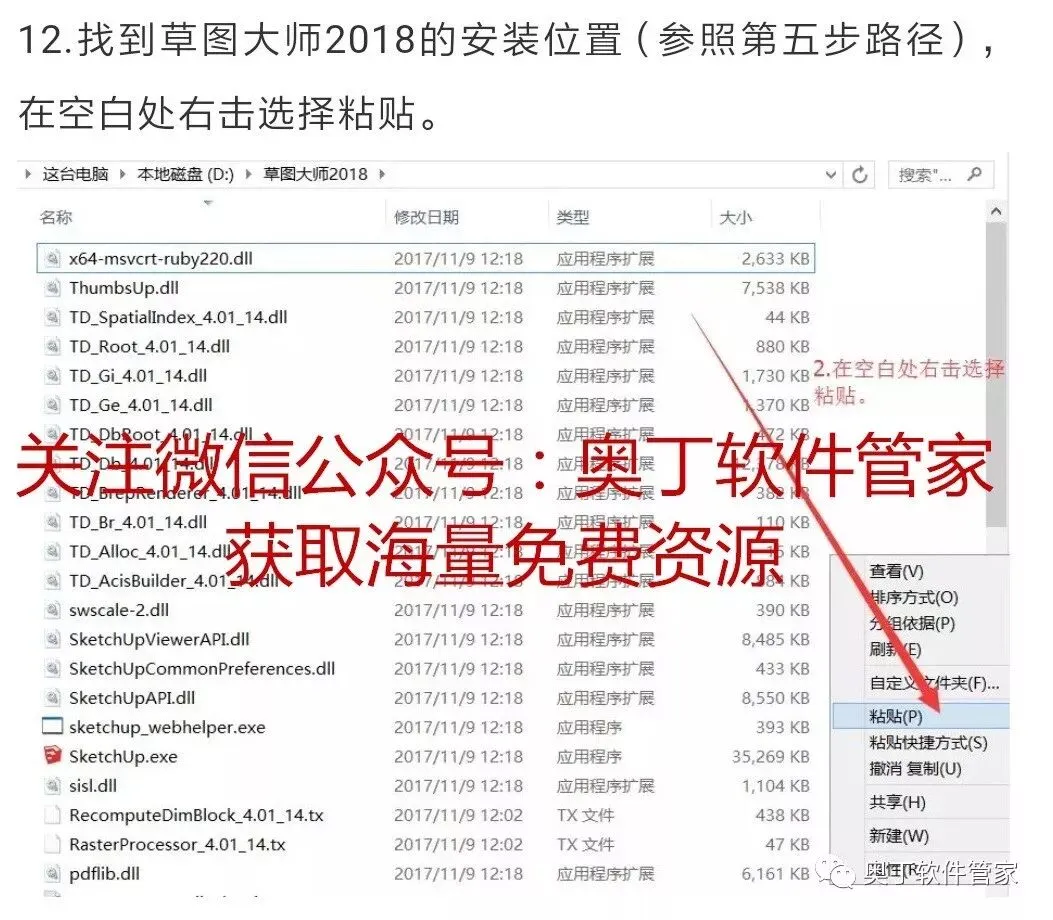Select file name swscale-2.dll
This screenshot has height=920, width=1053.
pos(119,610)
